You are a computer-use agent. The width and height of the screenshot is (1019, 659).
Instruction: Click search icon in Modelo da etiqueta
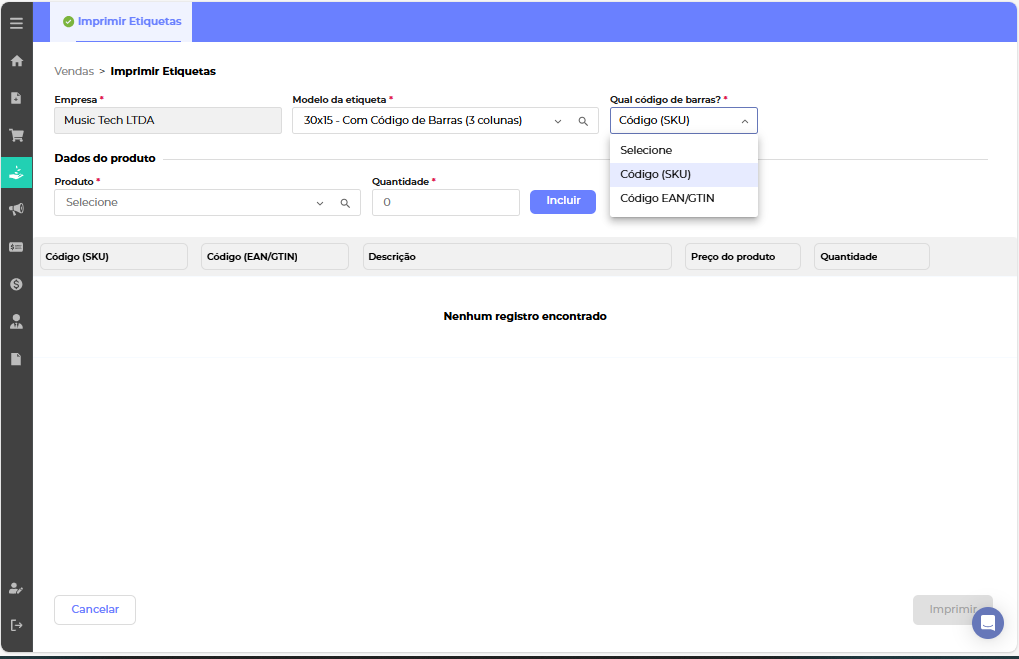(x=583, y=121)
